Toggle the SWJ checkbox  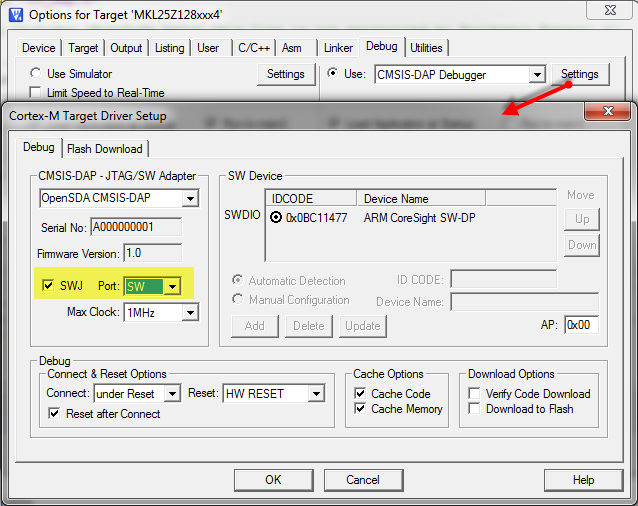point(47,287)
